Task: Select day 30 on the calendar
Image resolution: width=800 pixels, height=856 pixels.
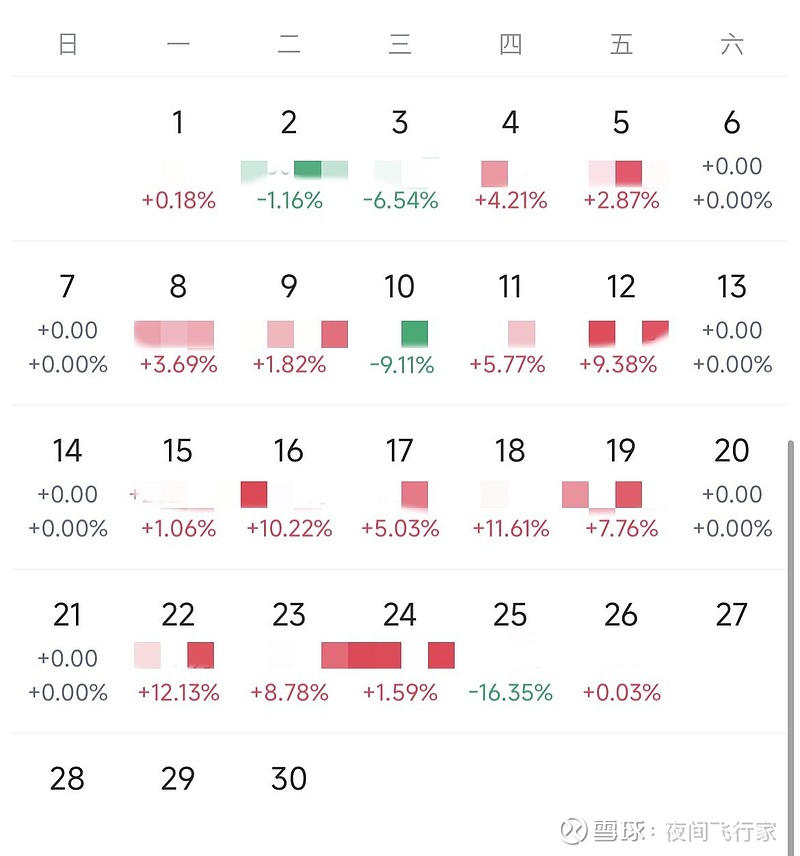Action: click(x=289, y=779)
